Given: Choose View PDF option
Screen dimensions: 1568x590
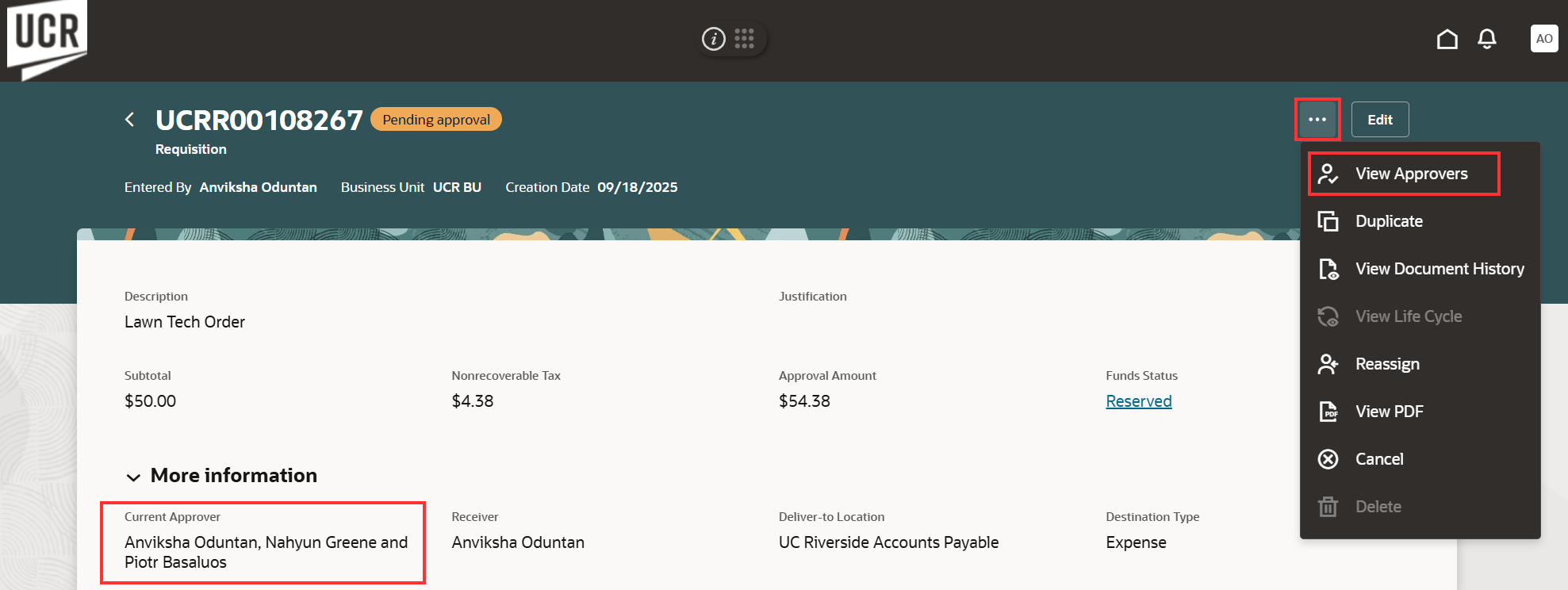Looking at the screenshot, I should (x=1389, y=412).
